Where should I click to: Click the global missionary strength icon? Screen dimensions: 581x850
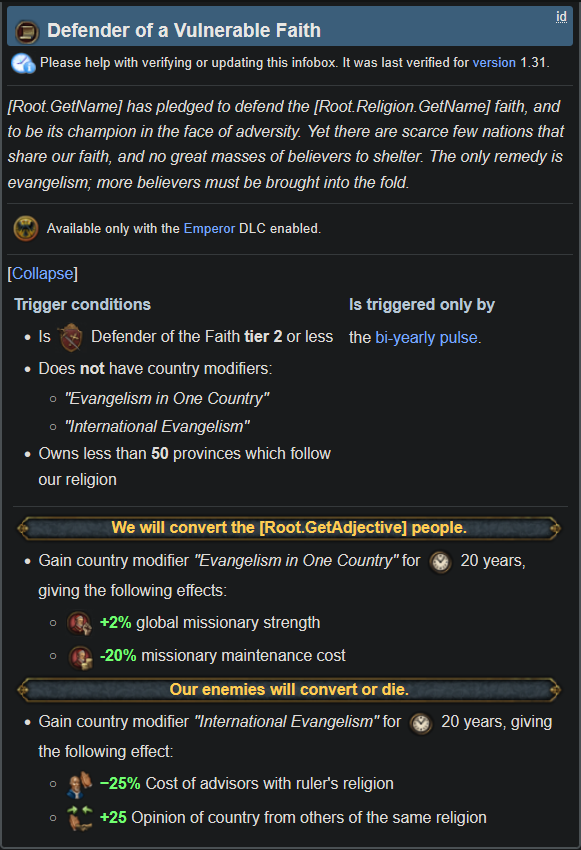pos(79,623)
